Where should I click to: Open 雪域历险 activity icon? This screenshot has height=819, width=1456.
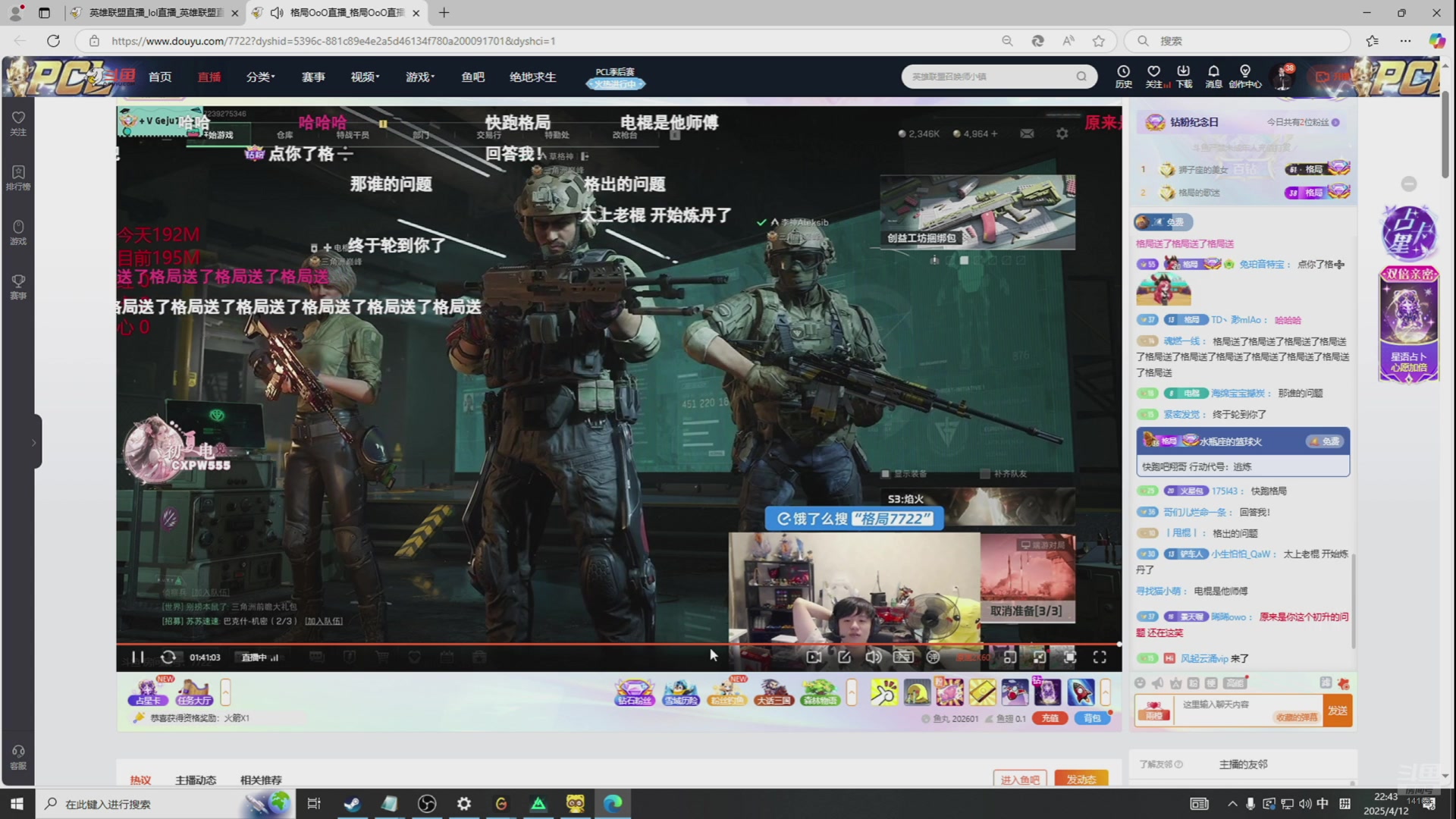(681, 692)
